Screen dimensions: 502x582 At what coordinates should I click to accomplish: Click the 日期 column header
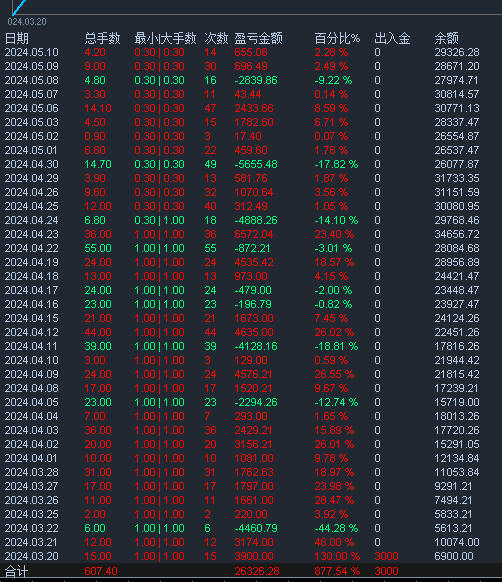[17, 38]
